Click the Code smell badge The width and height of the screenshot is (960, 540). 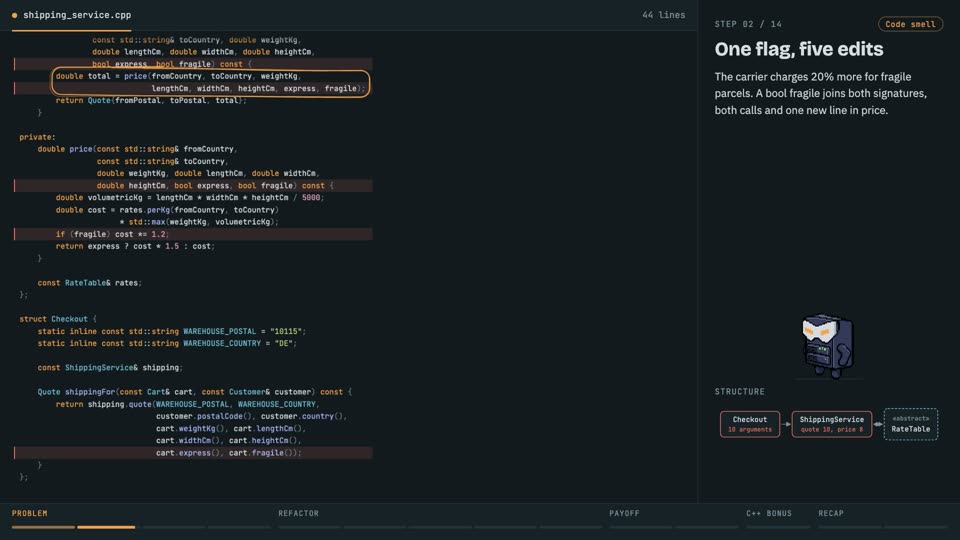click(x=910, y=24)
